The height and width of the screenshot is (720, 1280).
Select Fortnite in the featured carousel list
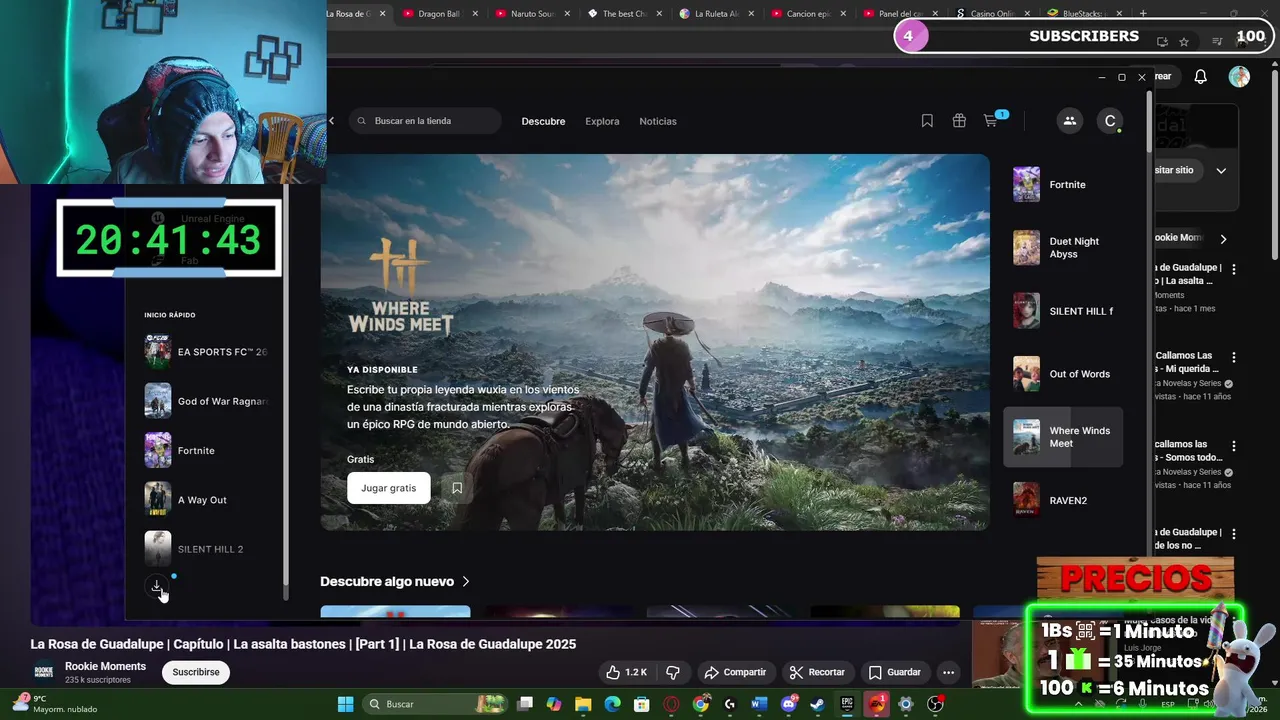point(1063,185)
